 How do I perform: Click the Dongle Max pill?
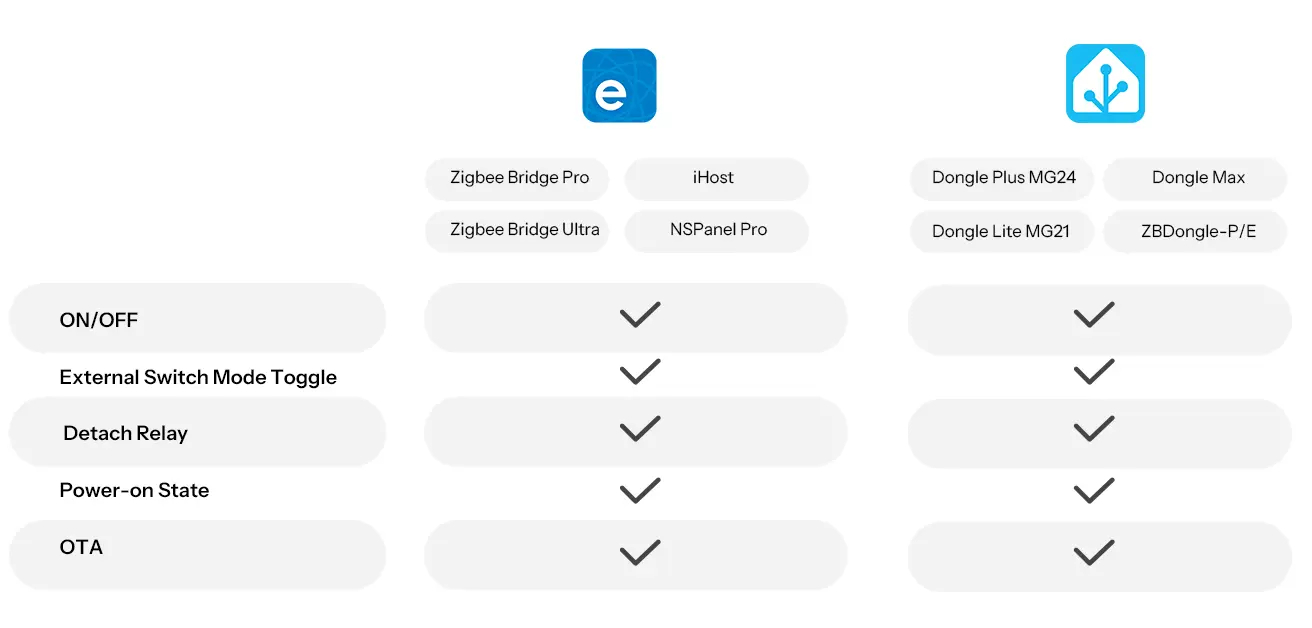(x=1197, y=178)
